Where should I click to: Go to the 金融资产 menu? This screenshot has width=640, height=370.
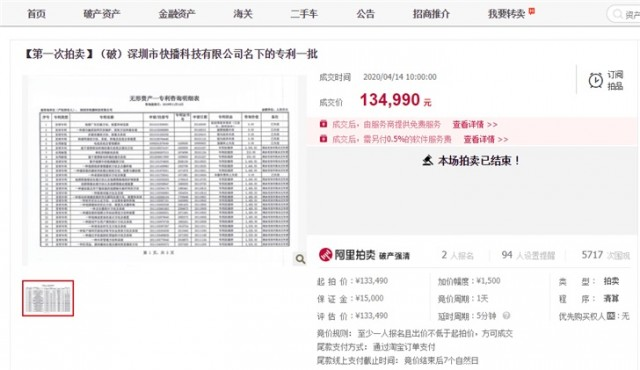tap(177, 14)
